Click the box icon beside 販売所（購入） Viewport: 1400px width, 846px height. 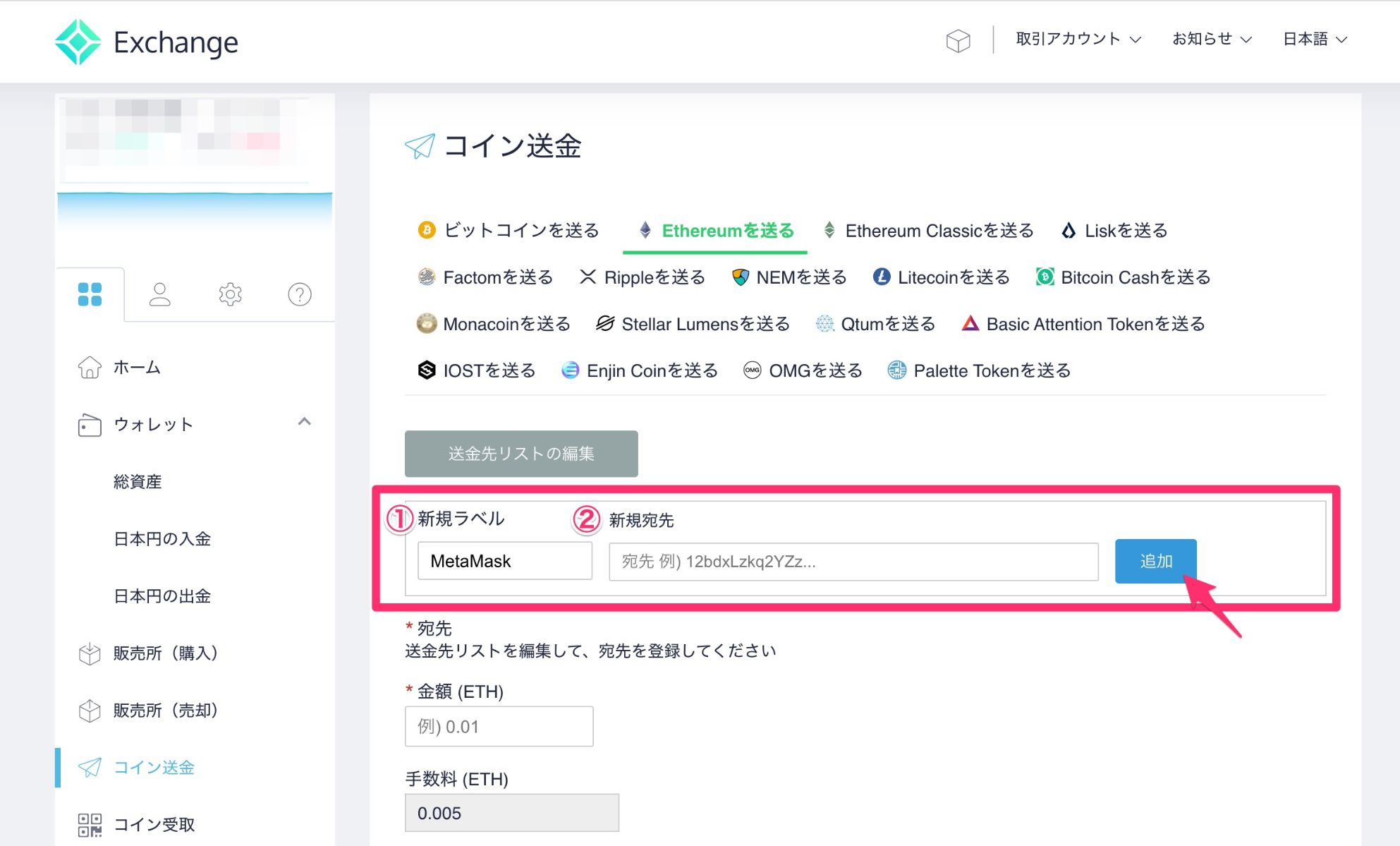point(90,654)
